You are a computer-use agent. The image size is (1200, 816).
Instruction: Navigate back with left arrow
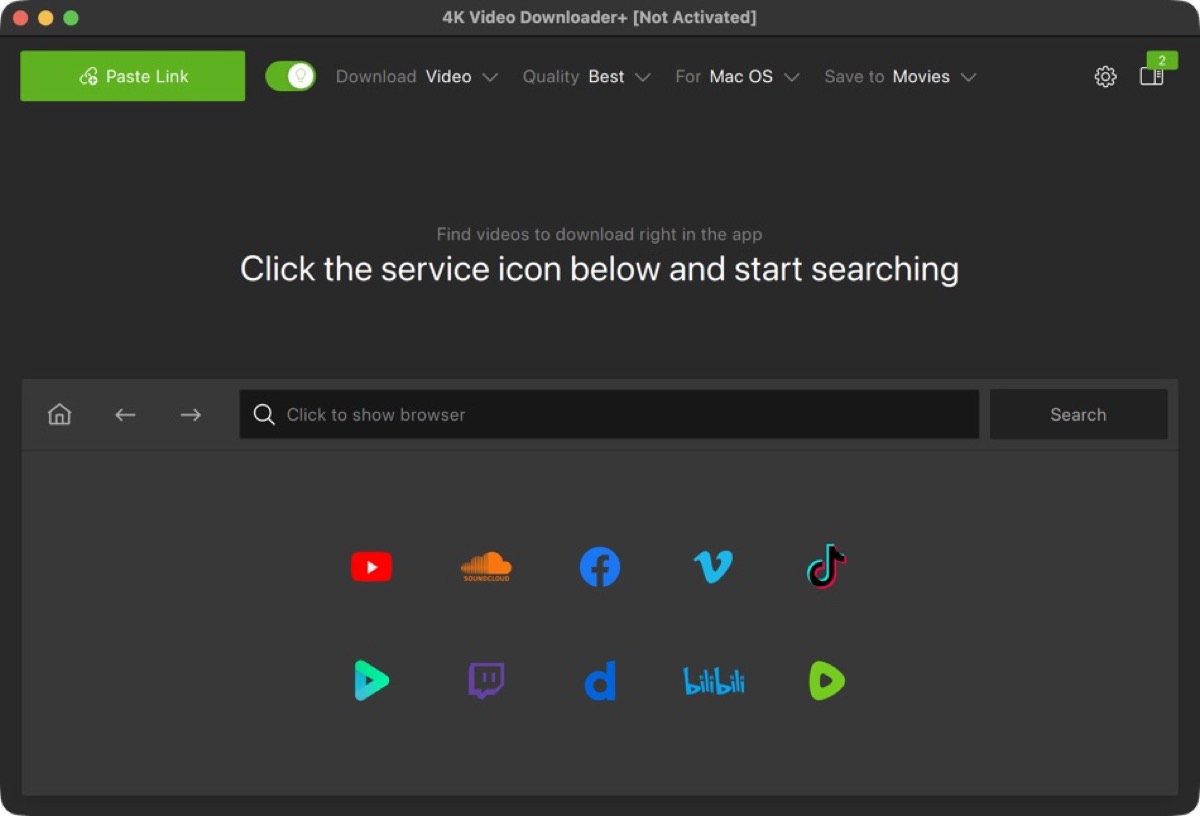click(x=125, y=414)
